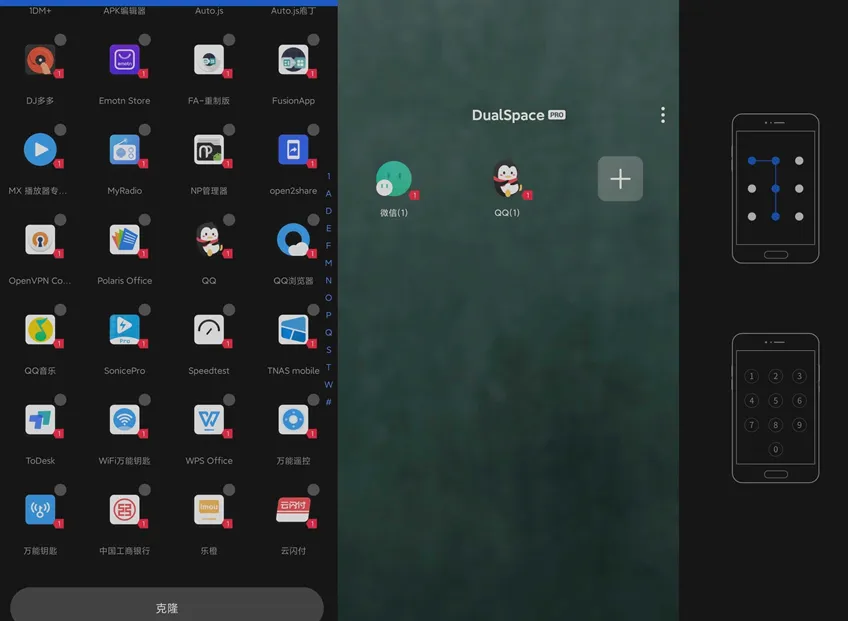
Task: Tap the NP管理器 app icon
Action: point(209,149)
